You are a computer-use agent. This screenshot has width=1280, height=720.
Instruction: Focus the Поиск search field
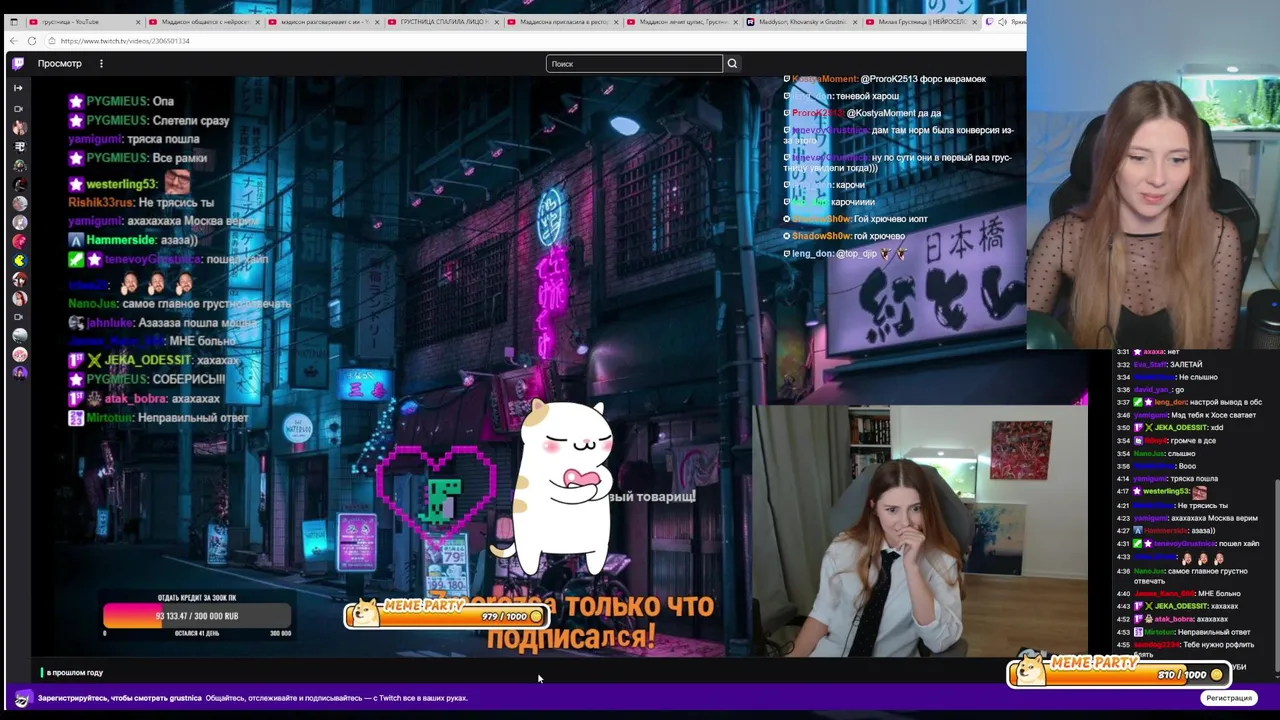pos(634,63)
